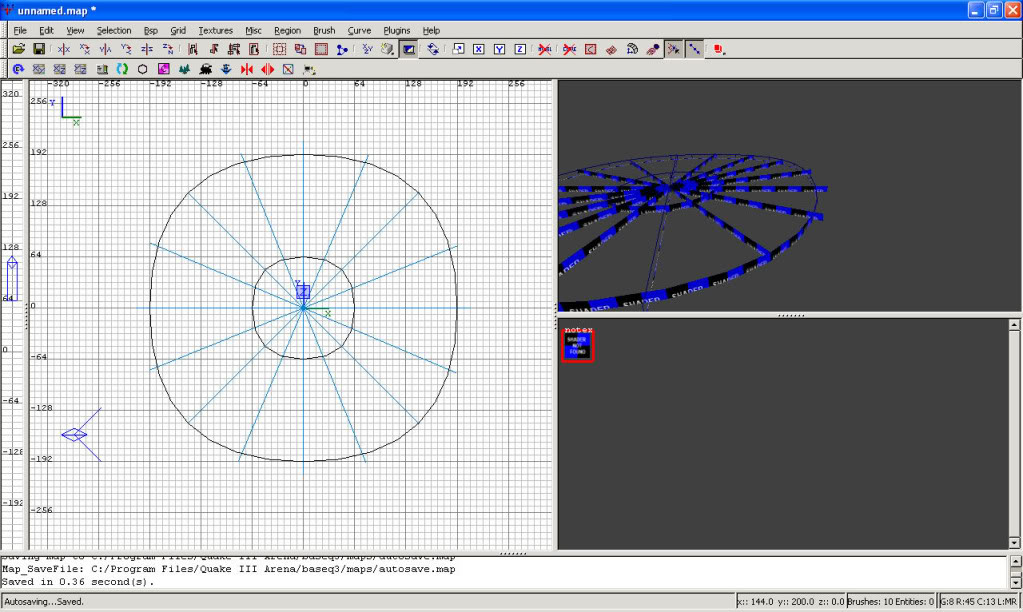Viewport: 1023px width, 612px height.
Task: Click the Open map folder icon
Action: (x=18, y=49)
